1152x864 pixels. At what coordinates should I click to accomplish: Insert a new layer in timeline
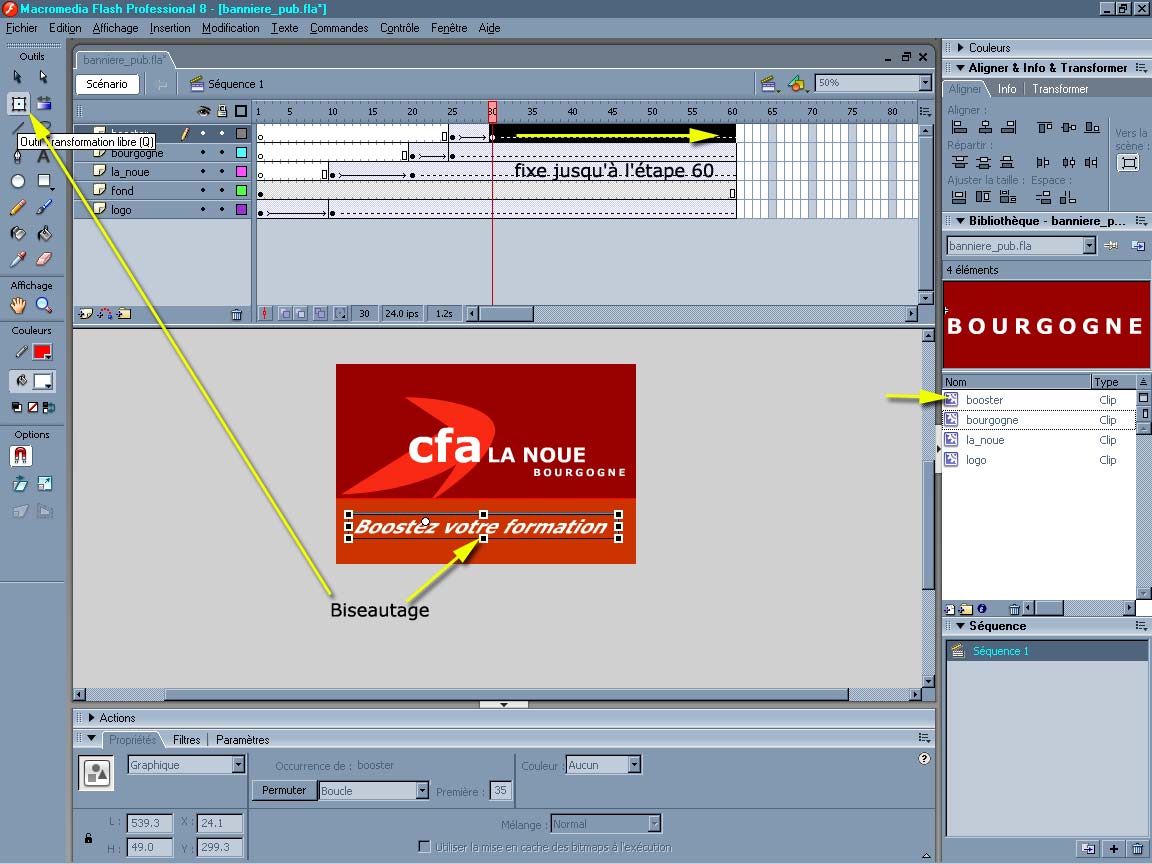[x=85, y=314]
